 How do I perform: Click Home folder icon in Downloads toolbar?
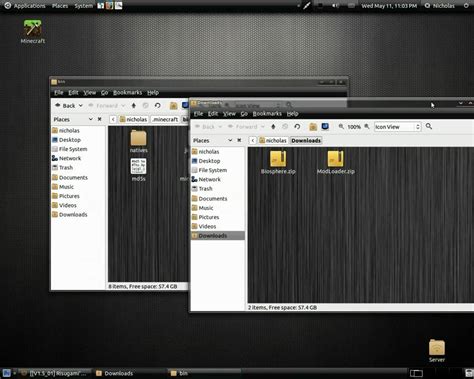pos(313,127)
